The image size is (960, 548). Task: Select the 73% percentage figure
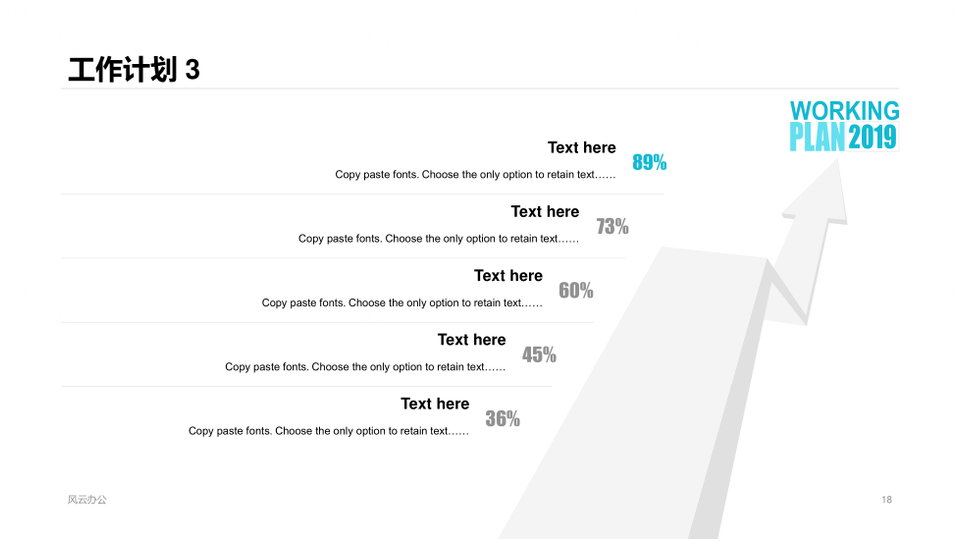coord(612,226)
